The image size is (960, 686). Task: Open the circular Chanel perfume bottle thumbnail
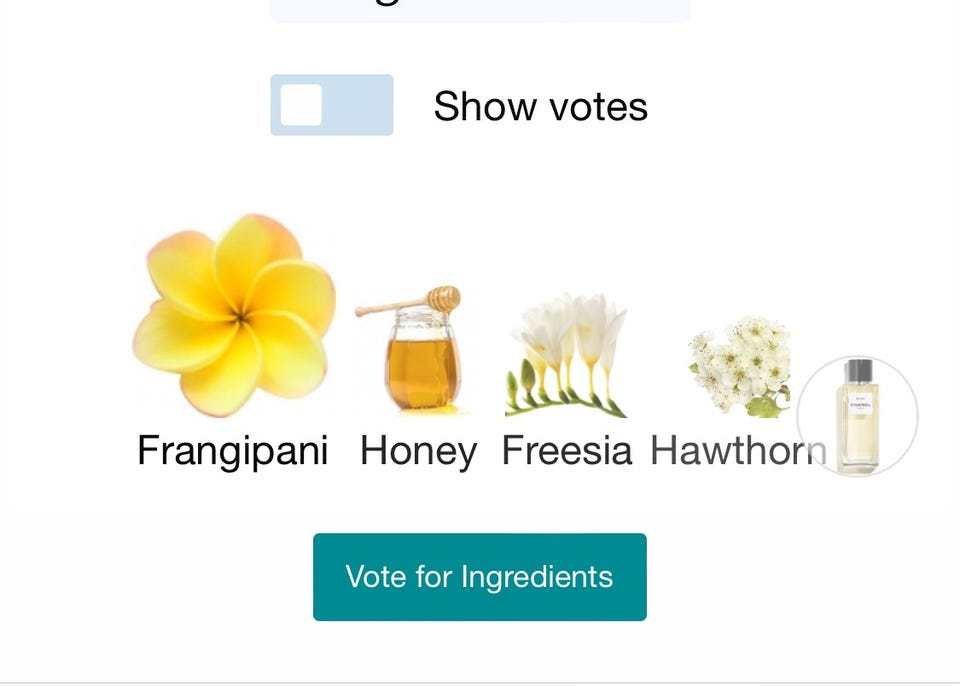[857, 416]
